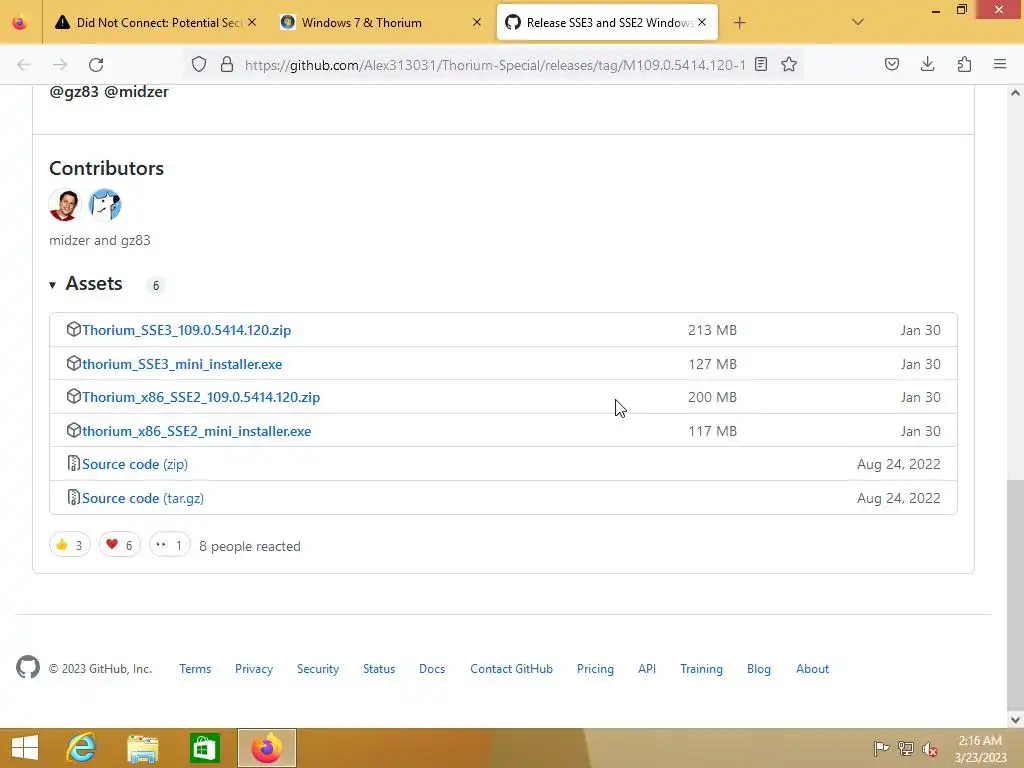
Task: Click the taskbar clock showing 2:16 AM
Action: 980,749
